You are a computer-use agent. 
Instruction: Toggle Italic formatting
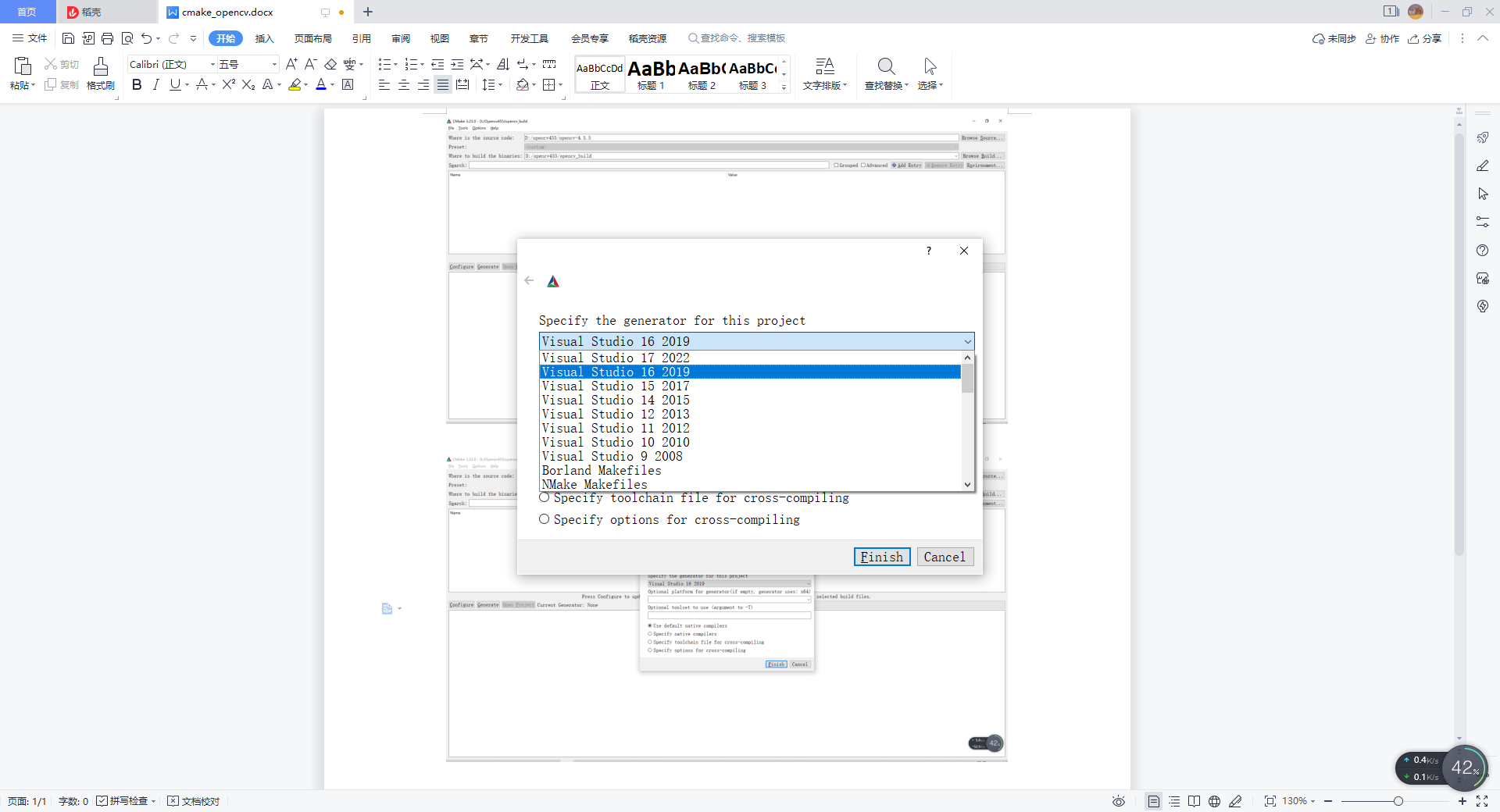click(155, 84)
